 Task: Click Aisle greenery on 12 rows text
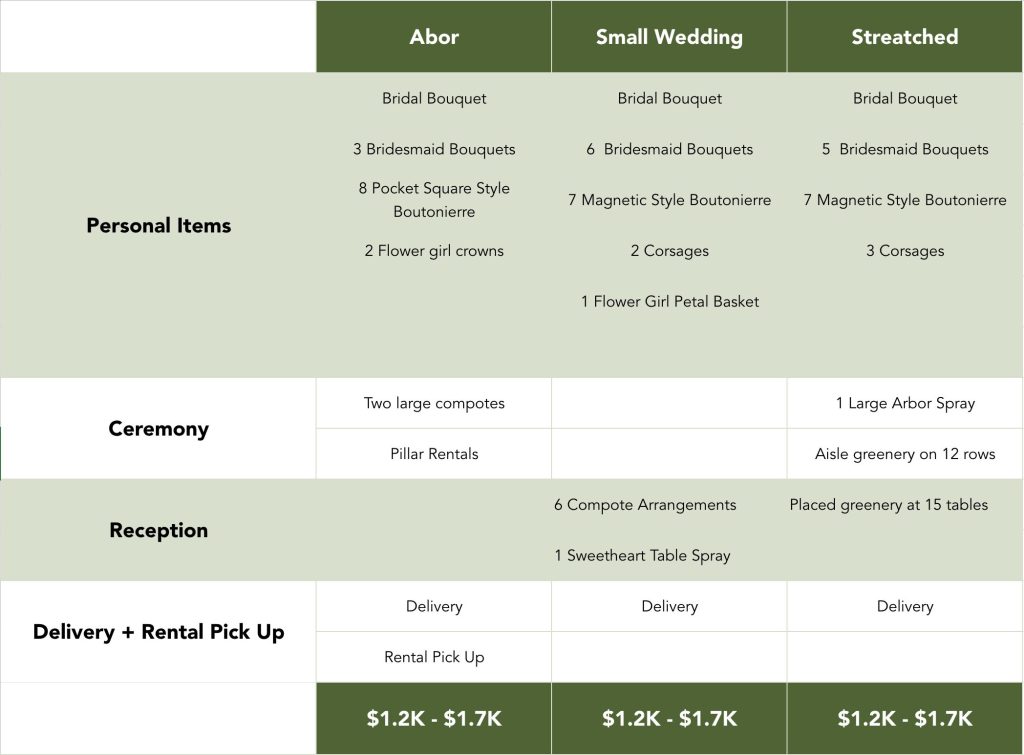tap(904, 454)
